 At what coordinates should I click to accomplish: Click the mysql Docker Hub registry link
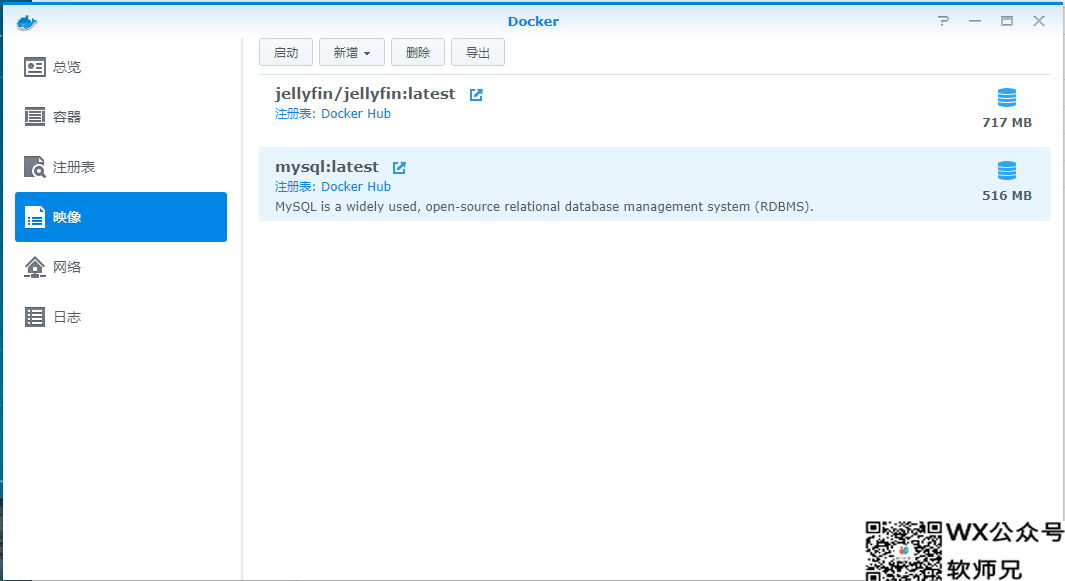point(356,186)
